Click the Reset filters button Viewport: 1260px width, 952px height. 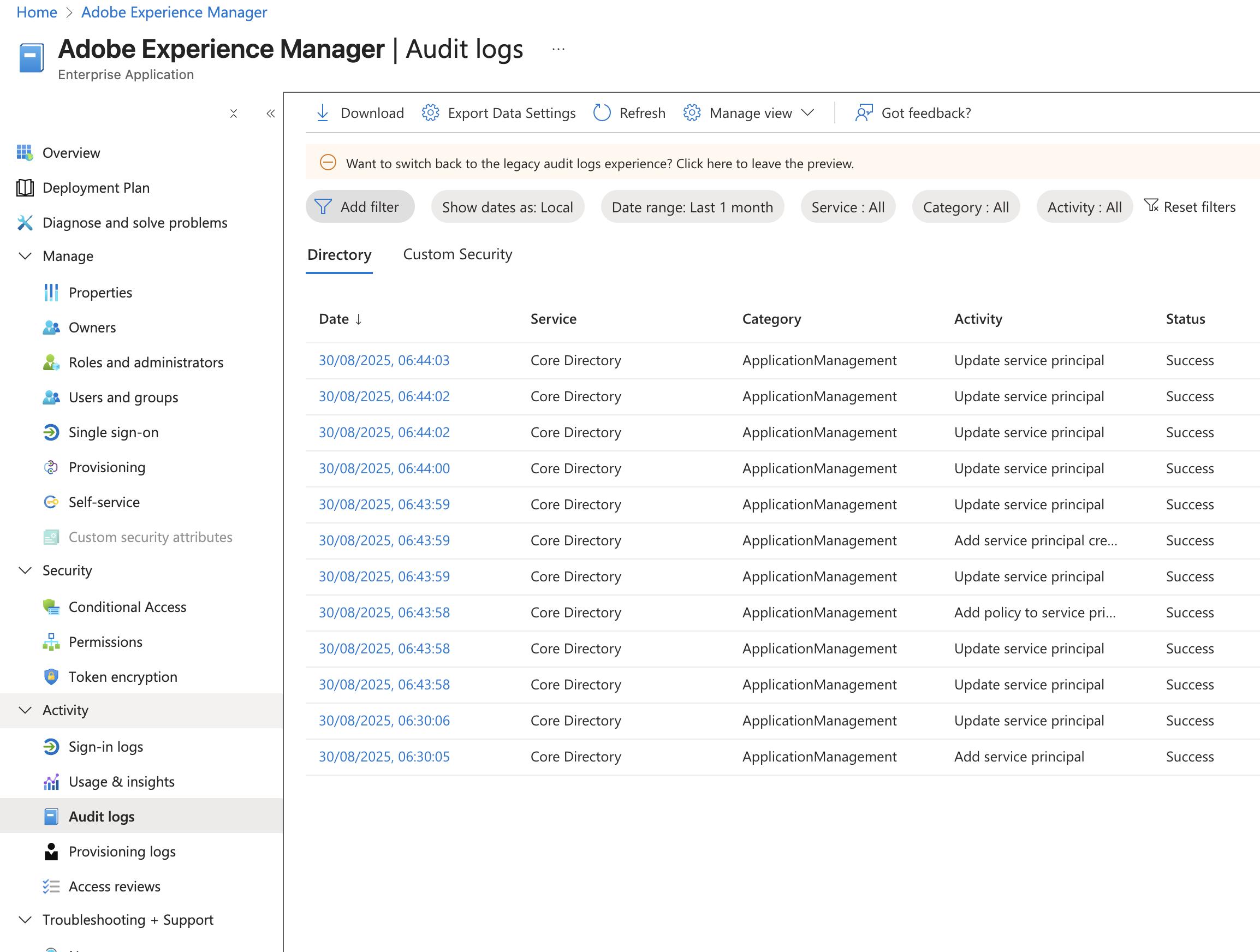1190,206
